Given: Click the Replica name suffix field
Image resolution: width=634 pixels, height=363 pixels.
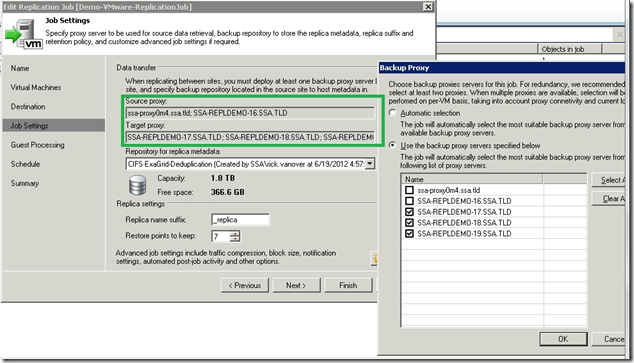Looking at the screenshot, I should point(240,219).
